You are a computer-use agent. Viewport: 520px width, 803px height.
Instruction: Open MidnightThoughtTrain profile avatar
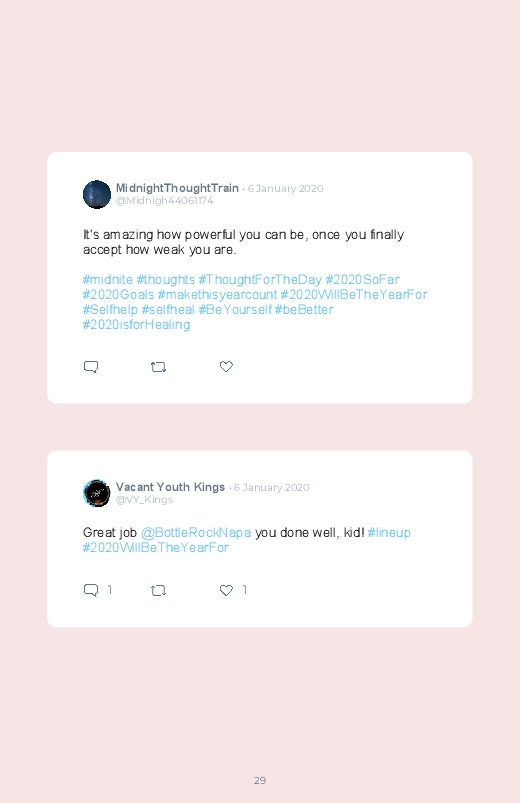point(97,195)
